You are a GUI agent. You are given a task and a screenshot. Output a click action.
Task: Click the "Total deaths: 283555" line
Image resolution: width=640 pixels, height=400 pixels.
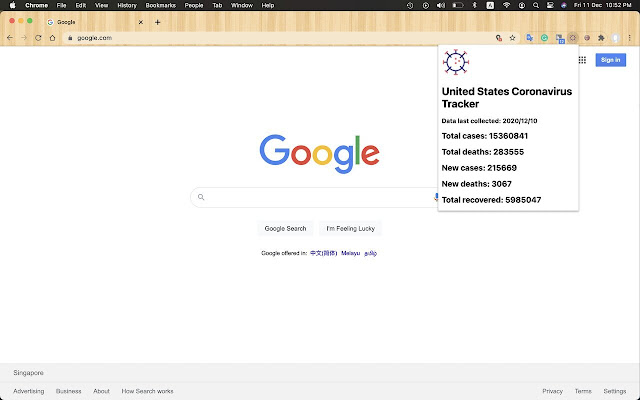pos(483,152)
